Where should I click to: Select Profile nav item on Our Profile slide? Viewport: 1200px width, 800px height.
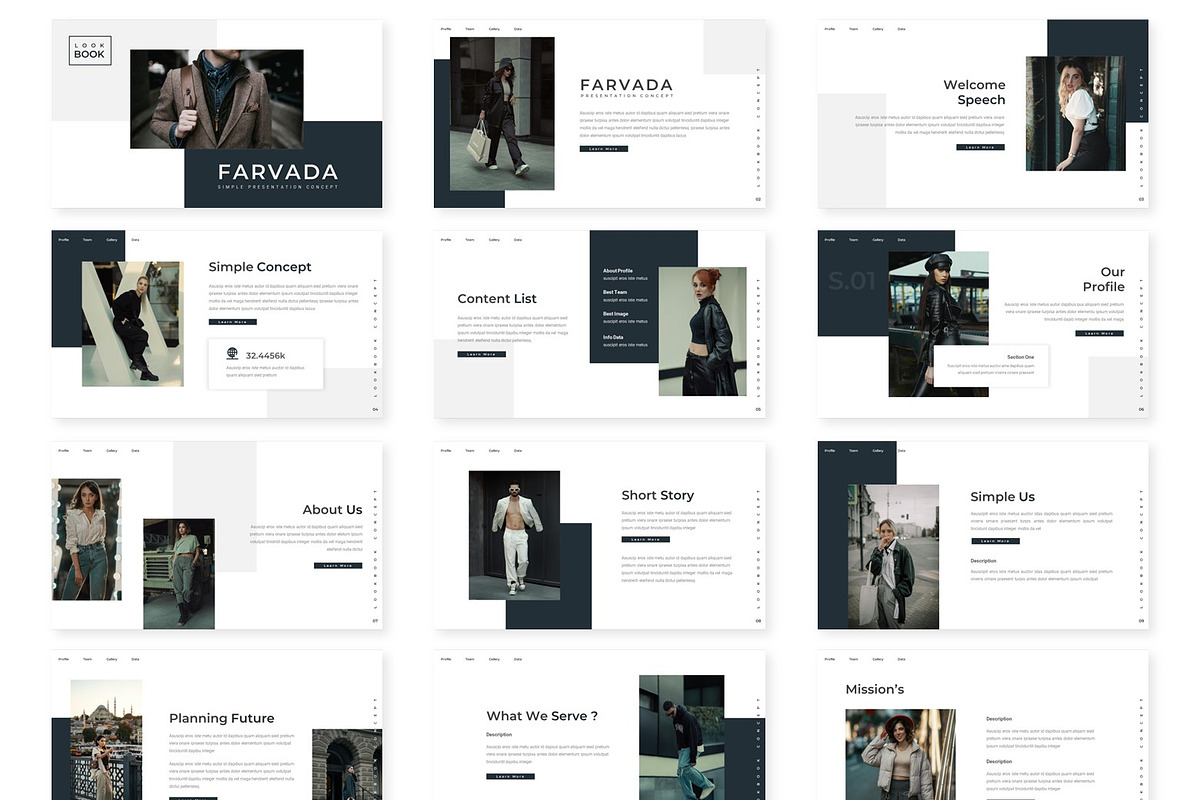pyautogui.click(x=830, y=240)
